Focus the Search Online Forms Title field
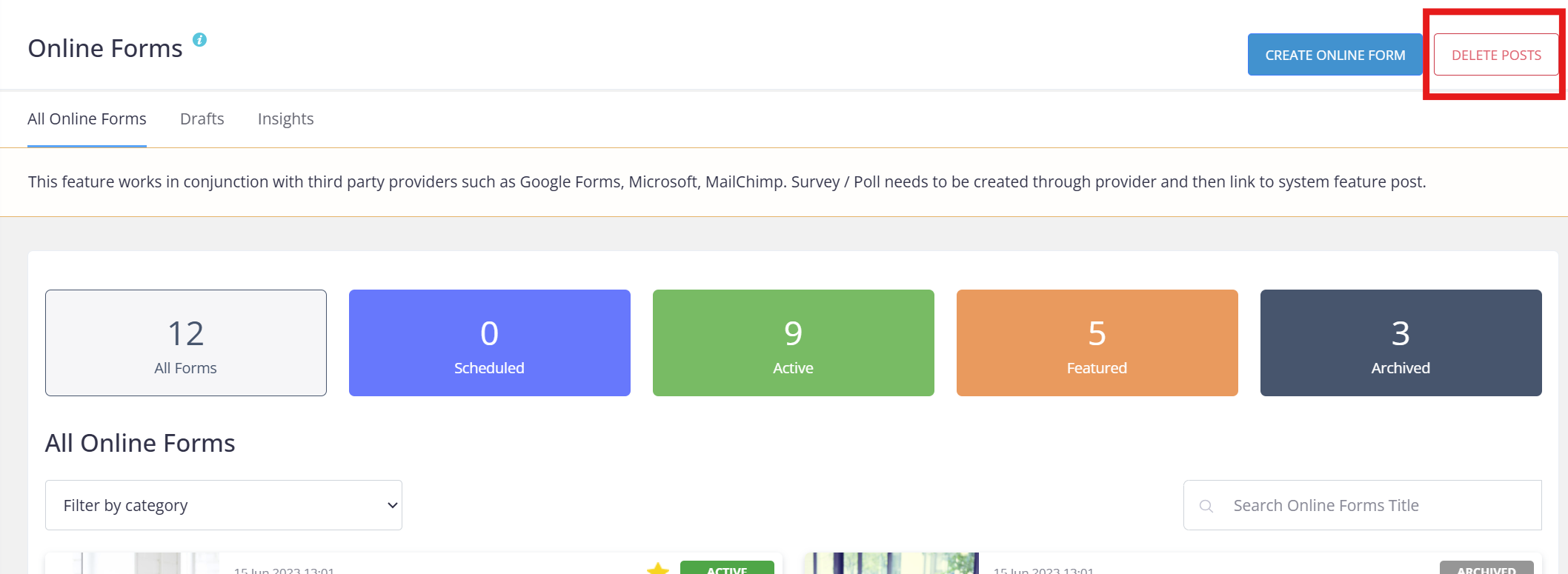The width and height of the screenshot is (1568, 574). [x=1363, y=505]
